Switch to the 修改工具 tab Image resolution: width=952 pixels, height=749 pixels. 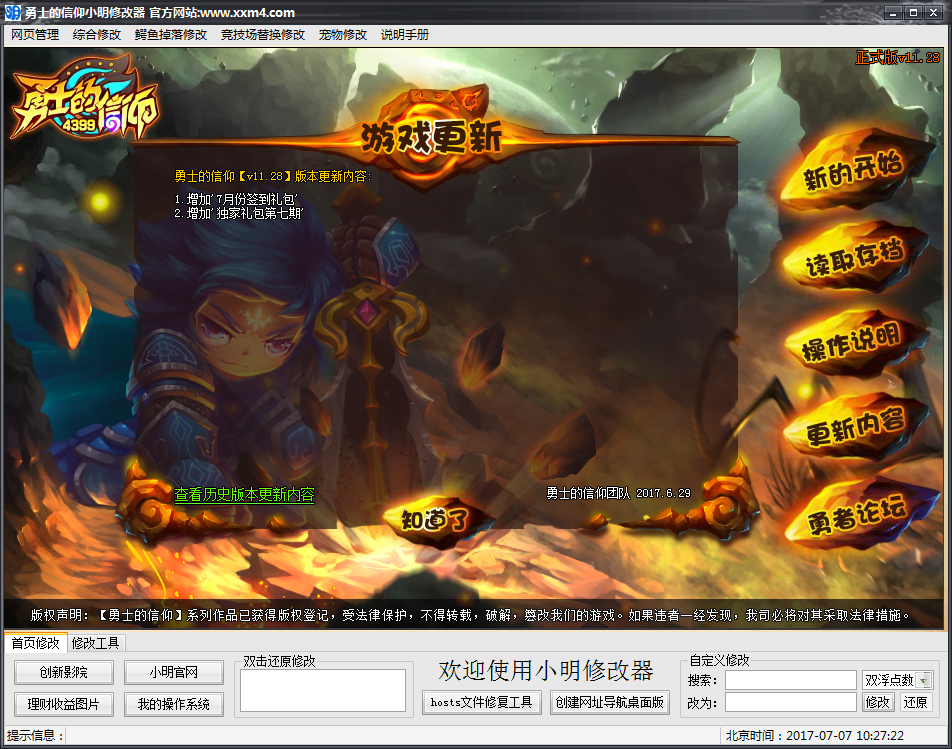(x=95, y=643)
